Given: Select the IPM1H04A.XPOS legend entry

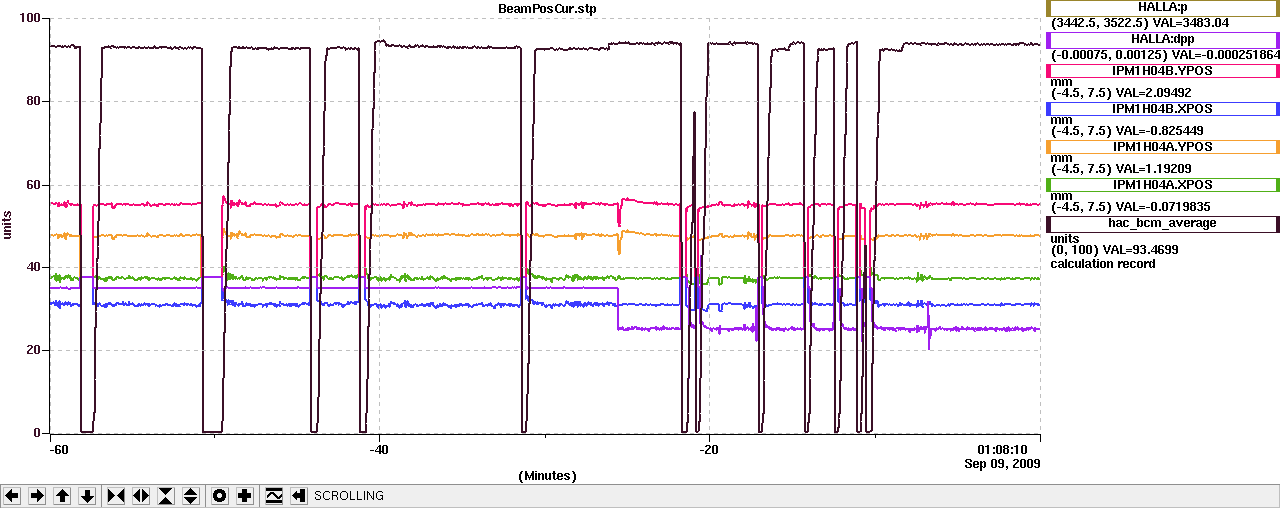Looking at the screenshot, I should pos(1162,185).
